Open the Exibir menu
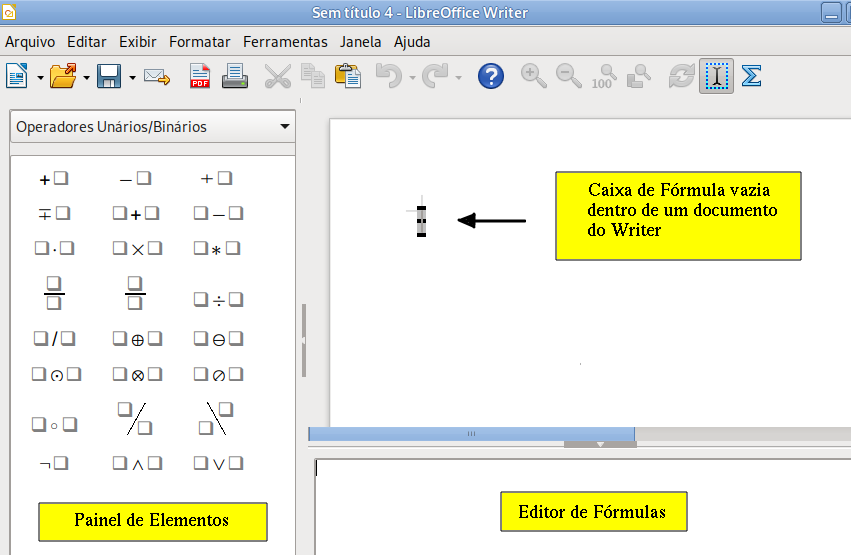 (138, 42)
